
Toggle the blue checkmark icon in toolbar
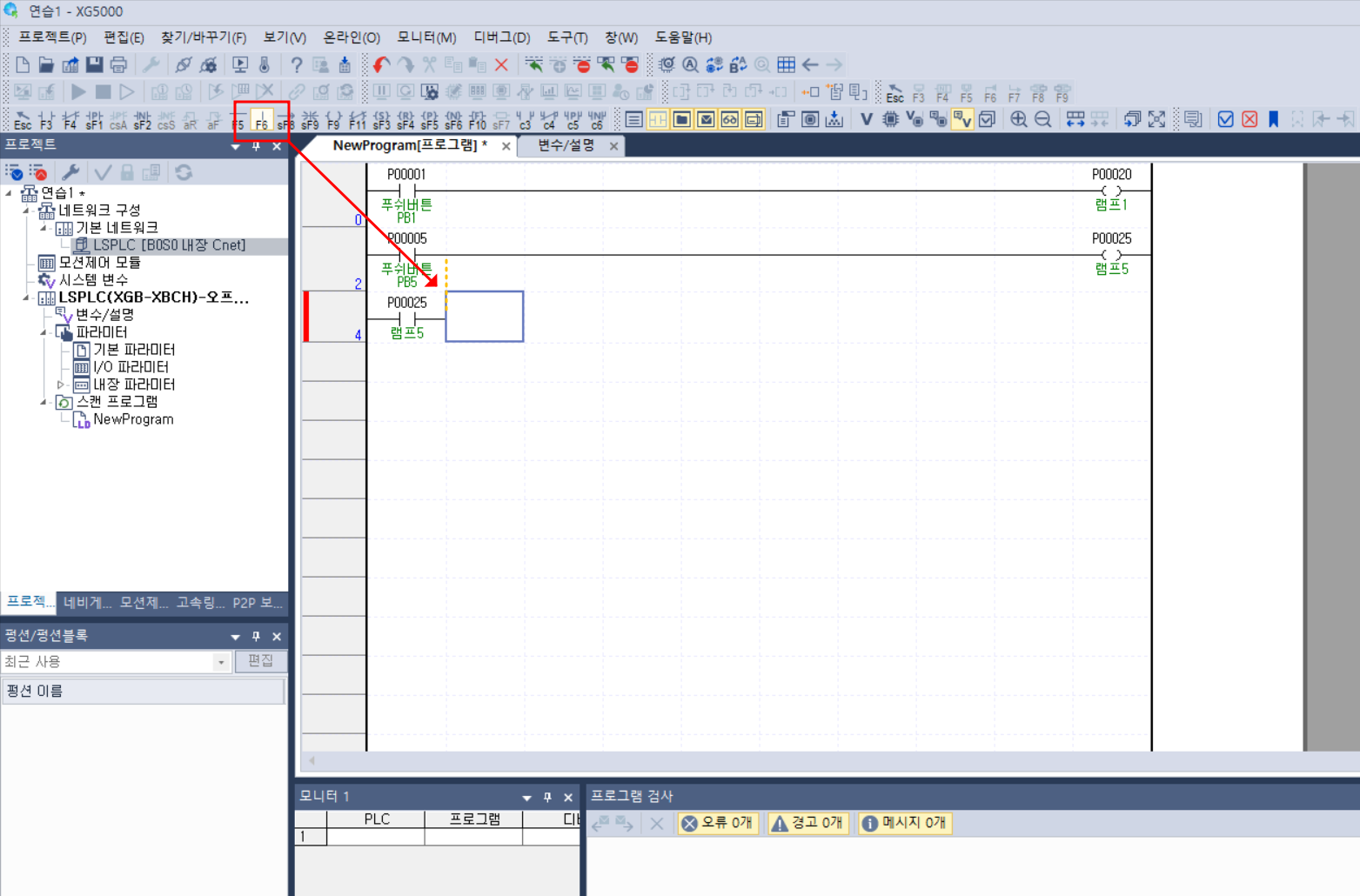pos(1225,120)
